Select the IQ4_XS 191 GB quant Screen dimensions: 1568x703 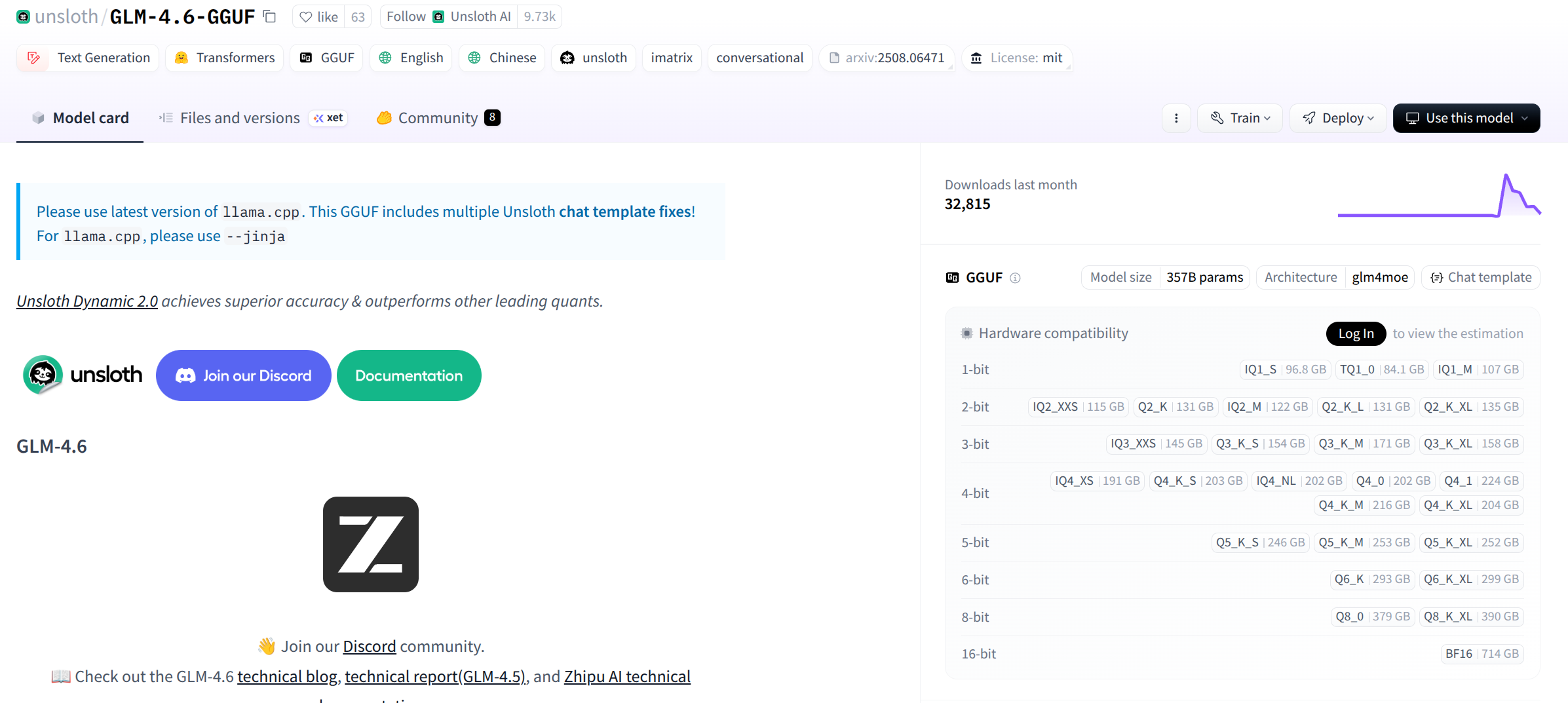point(1098,481)
